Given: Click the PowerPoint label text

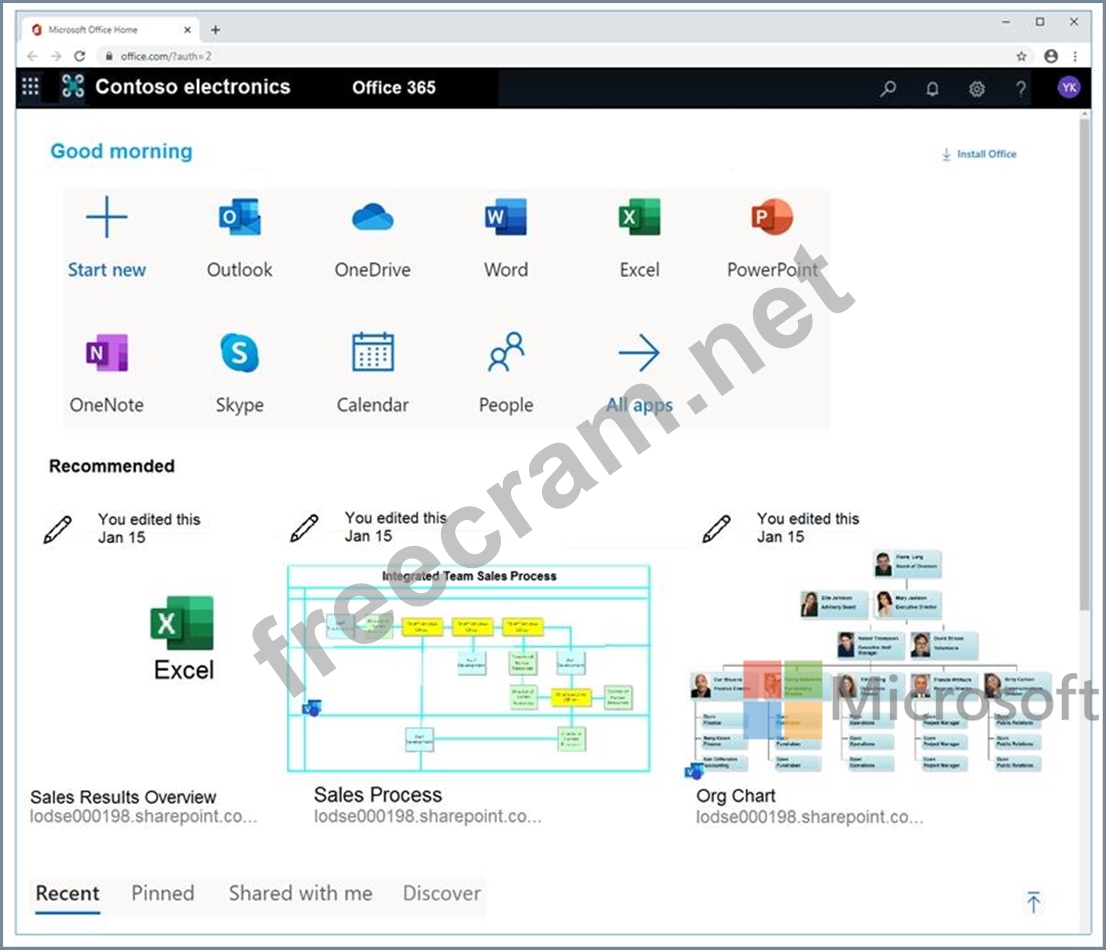Looking at the screenshot, I should [772, 269].
